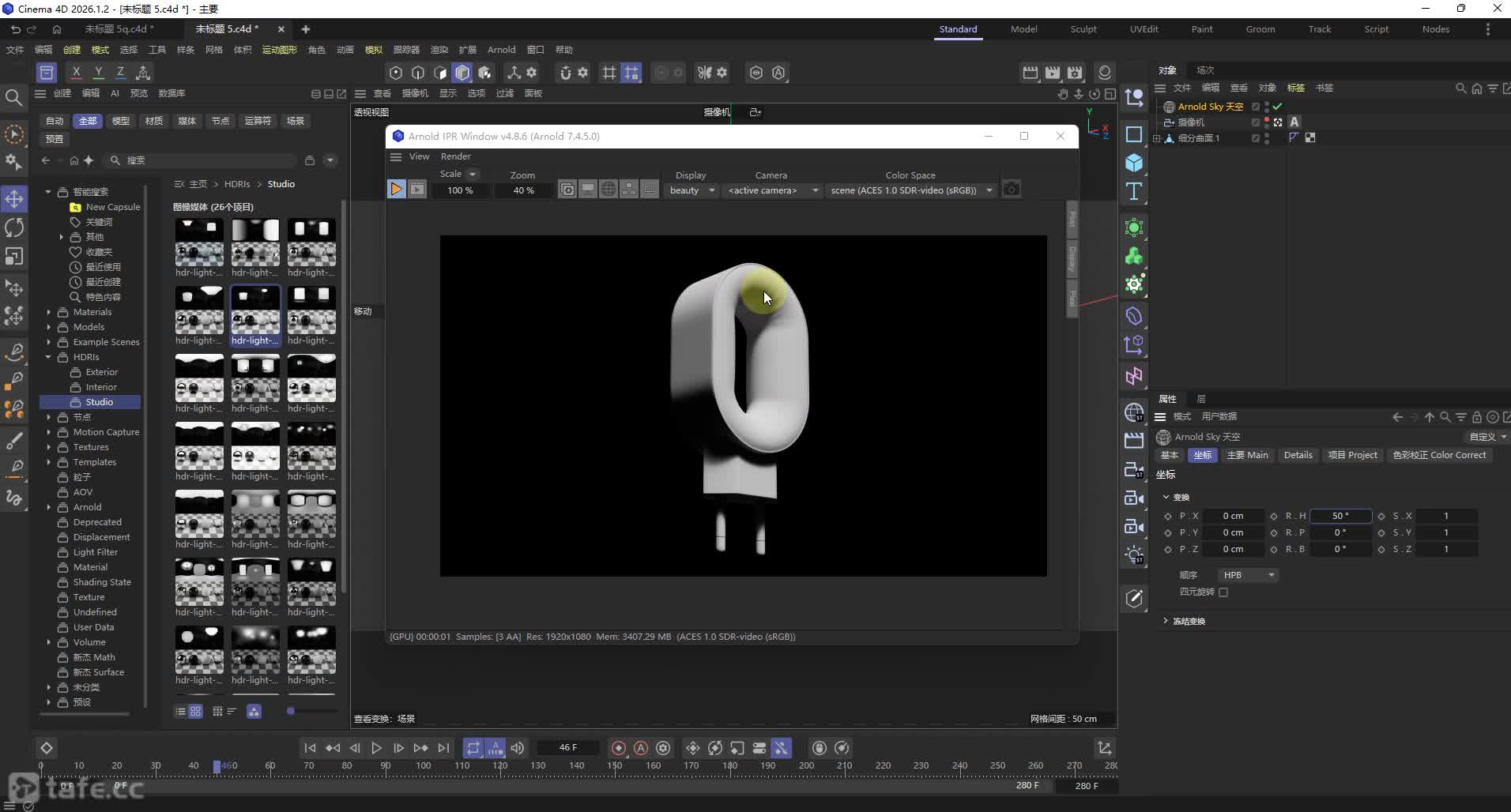Click the Text object icon in the palette
Screen dimensions: 1511x812
[x=1134, y=191]
